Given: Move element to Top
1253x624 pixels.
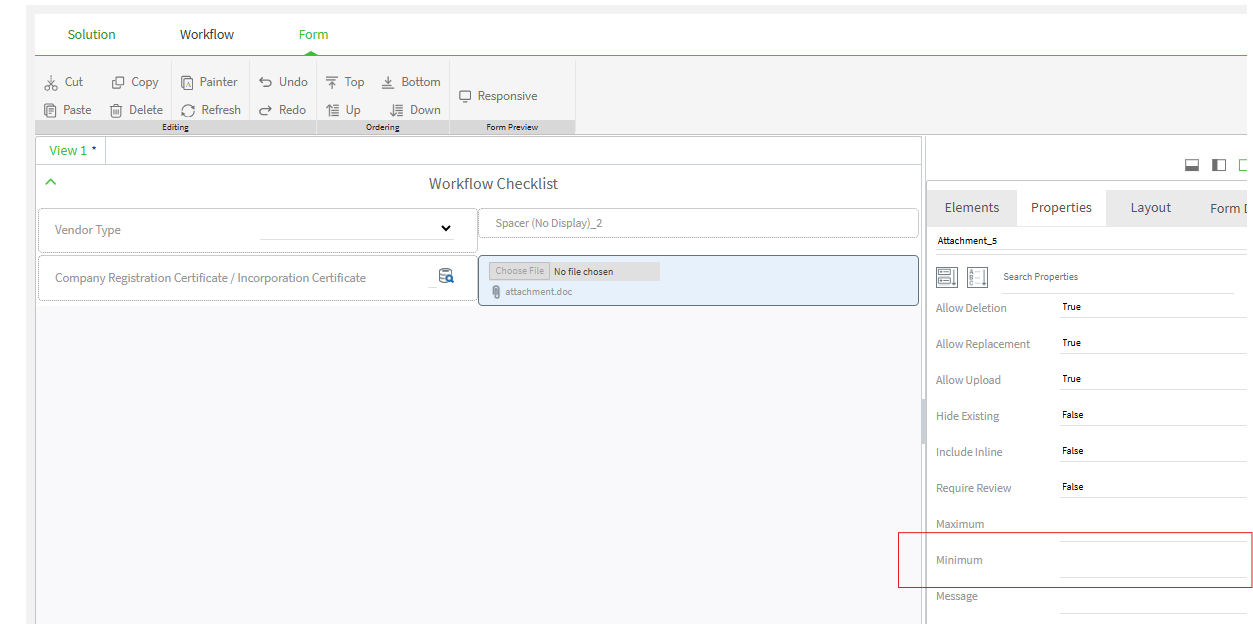Looking at the screenshot, I should pos(345,82).
